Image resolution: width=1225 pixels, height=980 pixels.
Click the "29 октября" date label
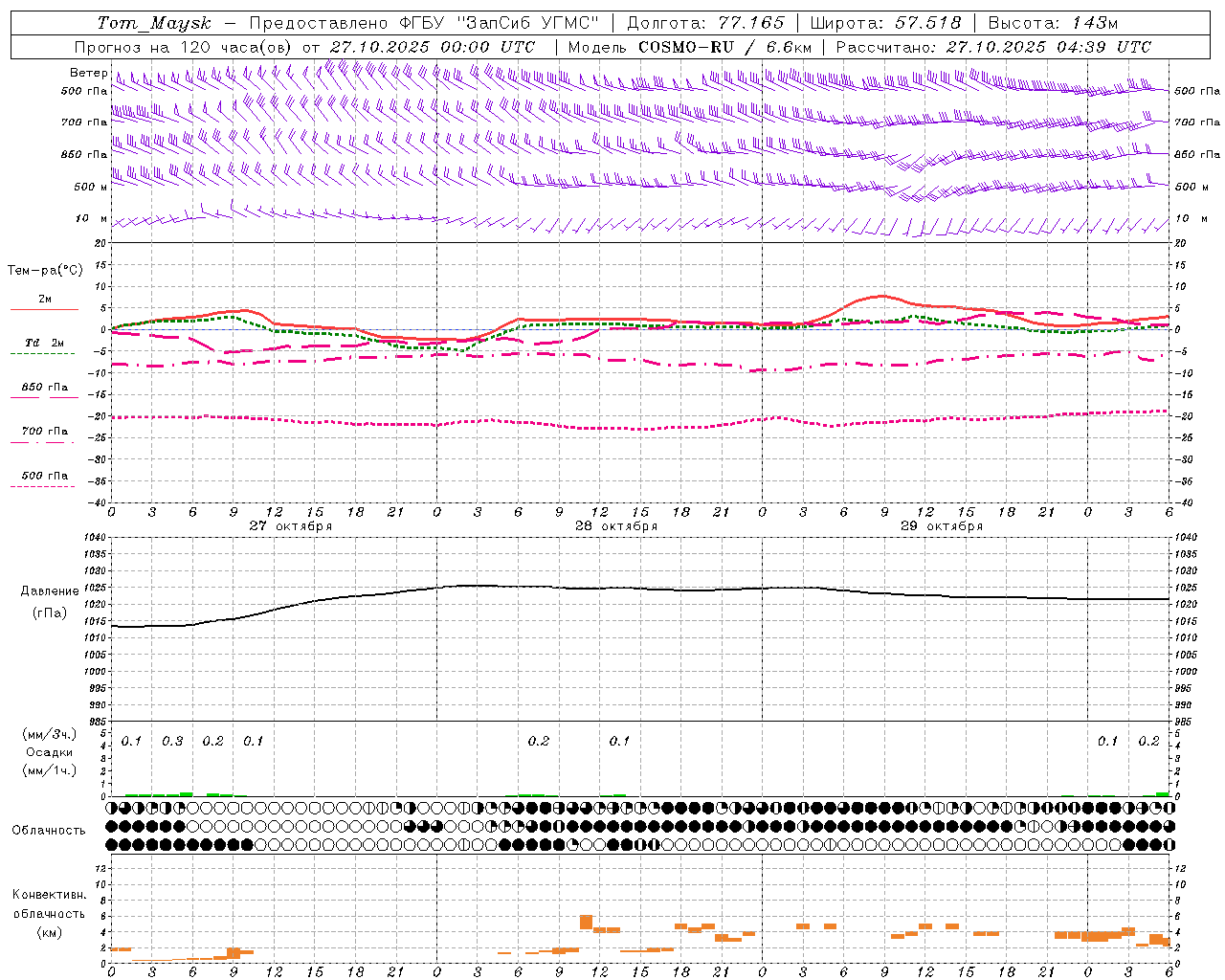(x=942, y=526)
